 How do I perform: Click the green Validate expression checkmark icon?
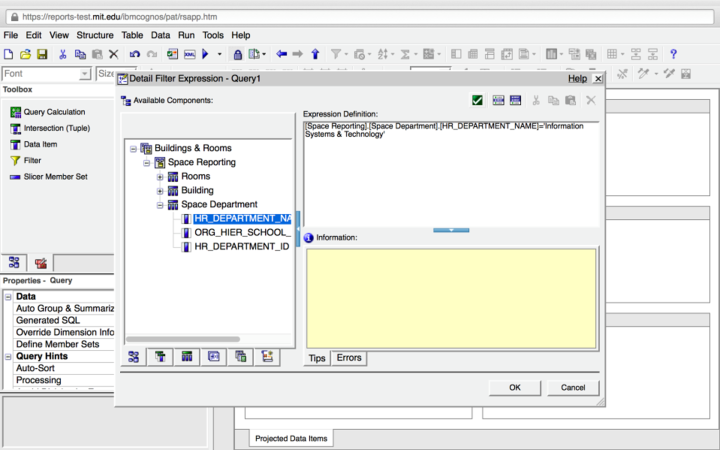coord(478,100)
